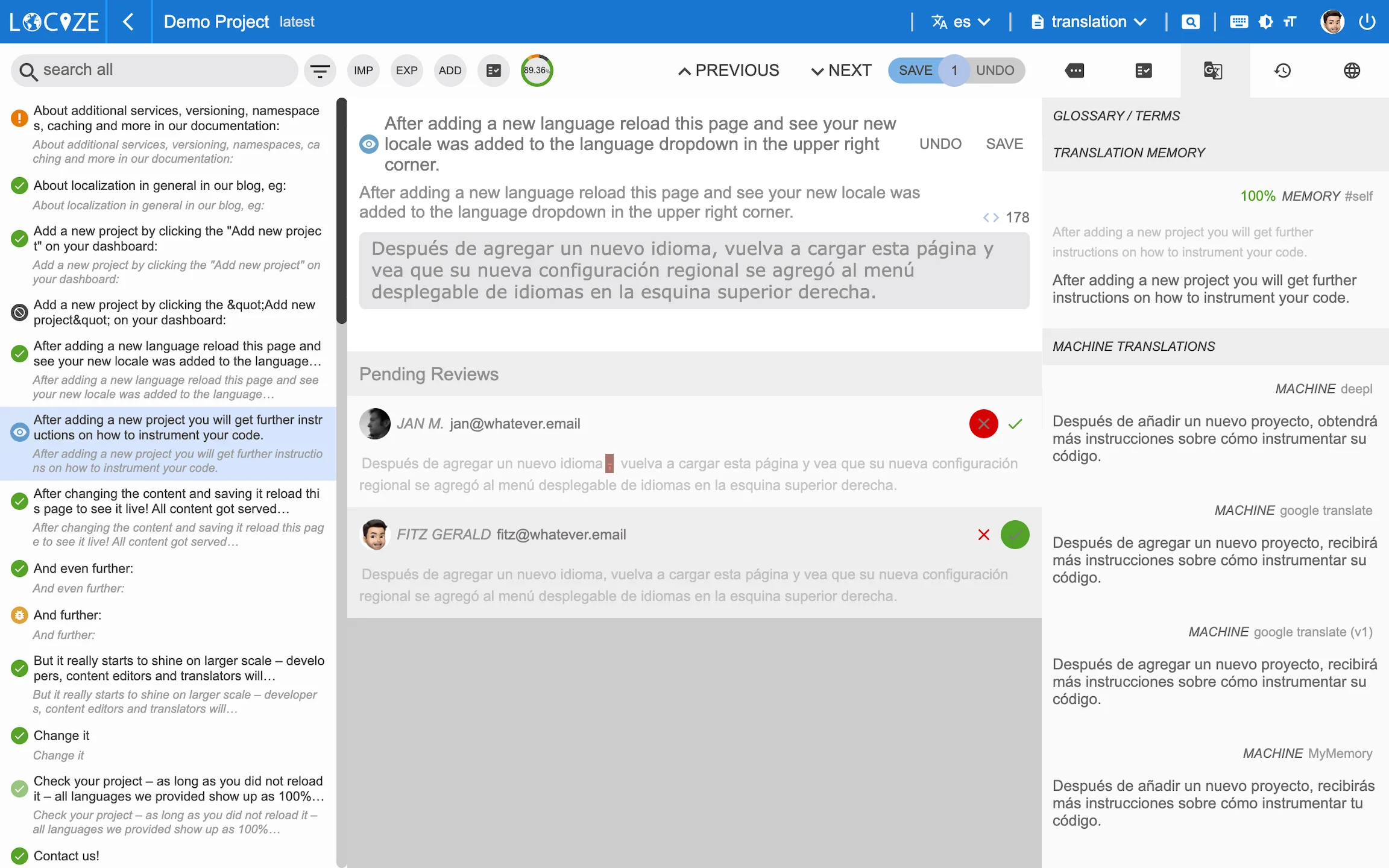This screenshot has height=868, width=1389.
Task: Open the checklist icon next to ADD
Action: [493, 71]
